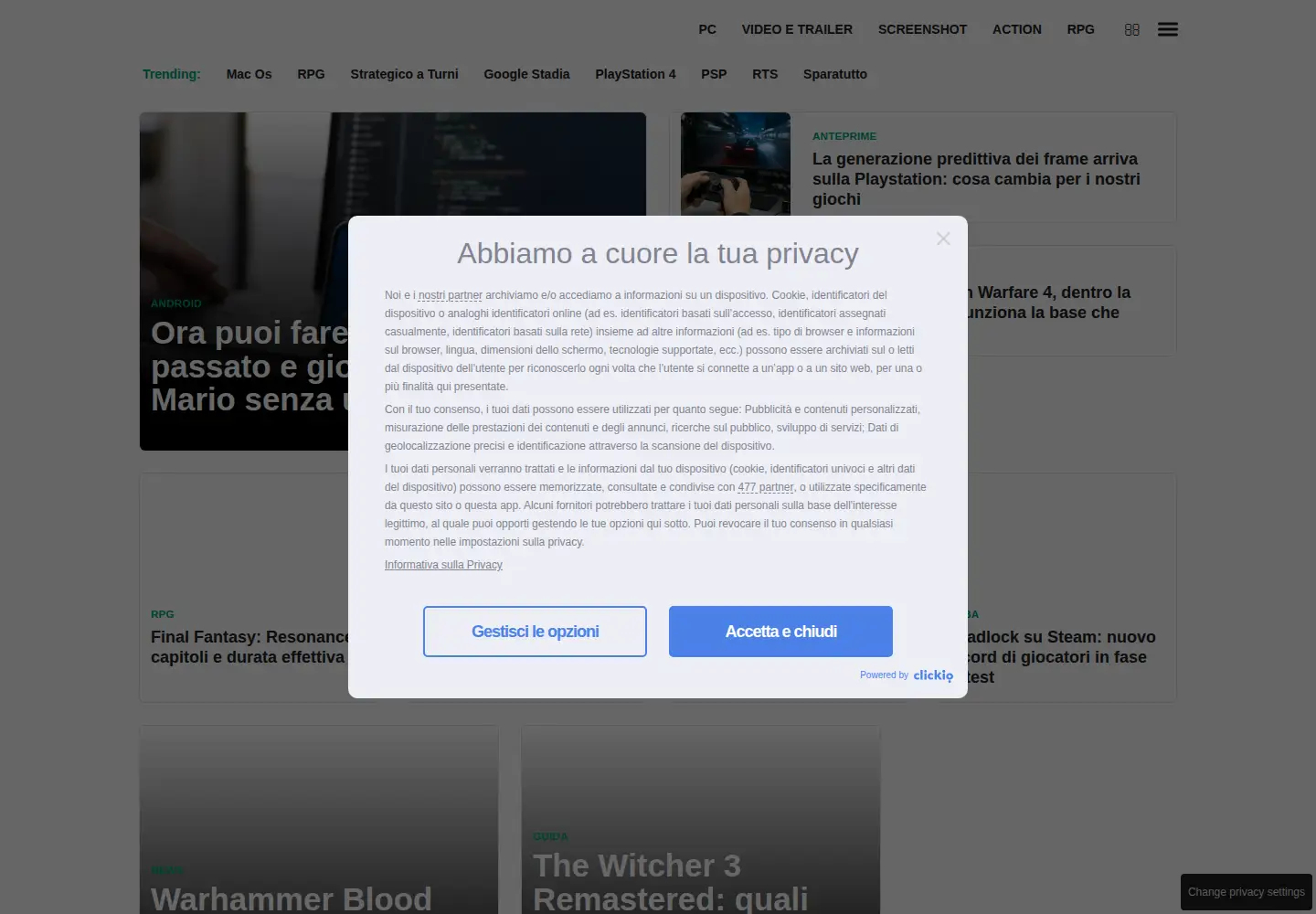Follow the 'nostri partner' link
The image size is (1316, 914).
[450, 295]
